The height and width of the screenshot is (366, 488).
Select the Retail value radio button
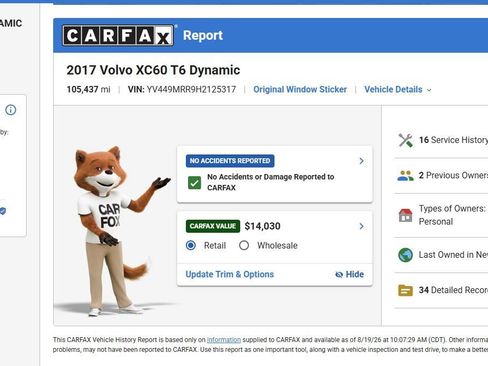[x=191, y=245]
